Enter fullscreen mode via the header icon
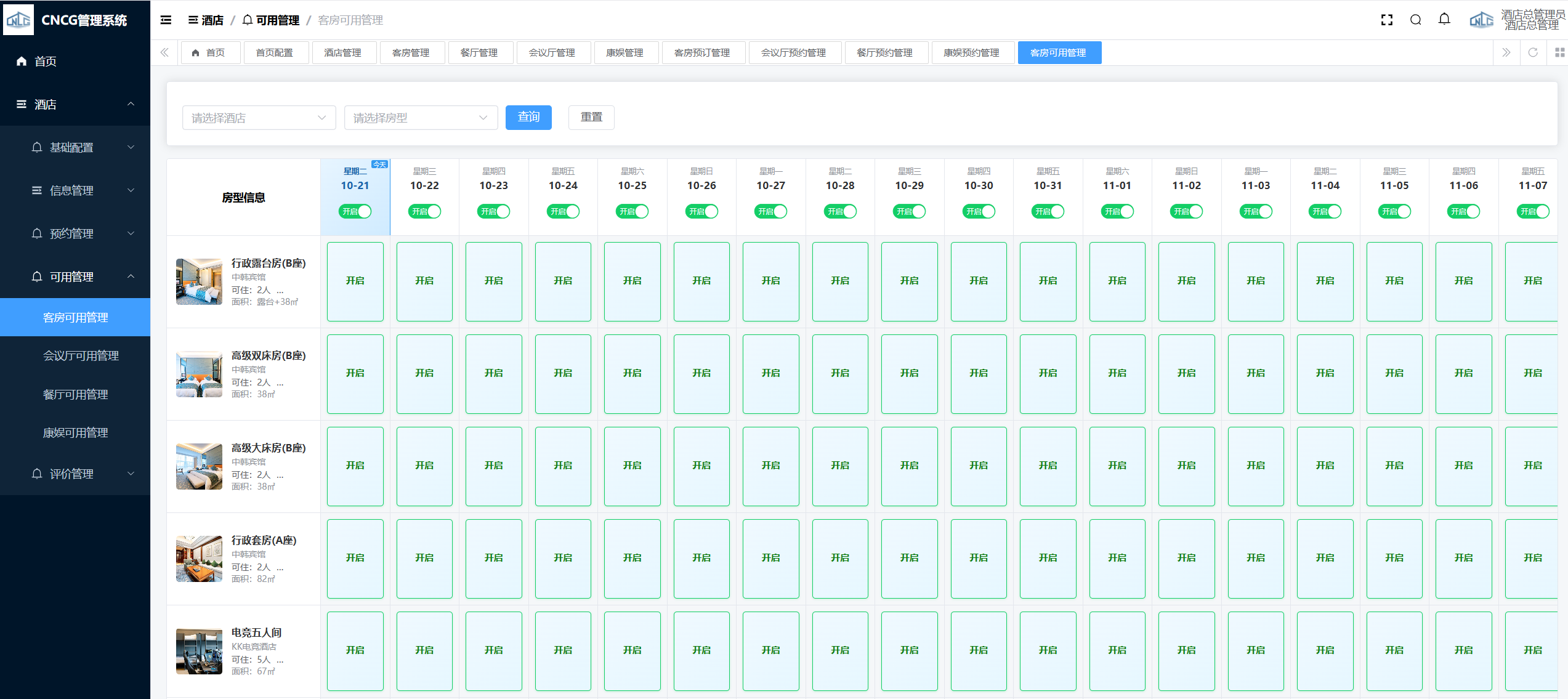The height and width of the screenshot is (699, 1568). pos(1387,20)
